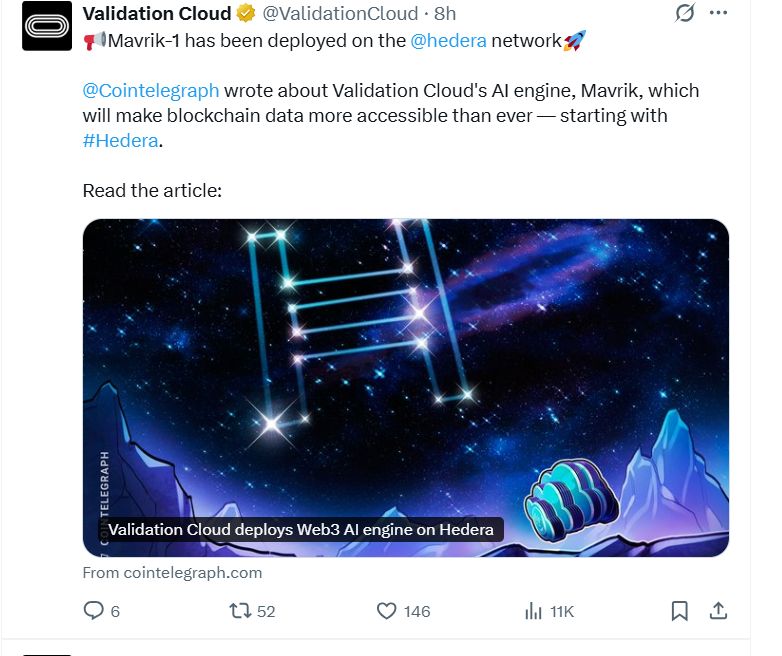The width and height of the screenshot is (782, 656).
Task: Click the Grok icon on the tweet
Action: [685, 14]
